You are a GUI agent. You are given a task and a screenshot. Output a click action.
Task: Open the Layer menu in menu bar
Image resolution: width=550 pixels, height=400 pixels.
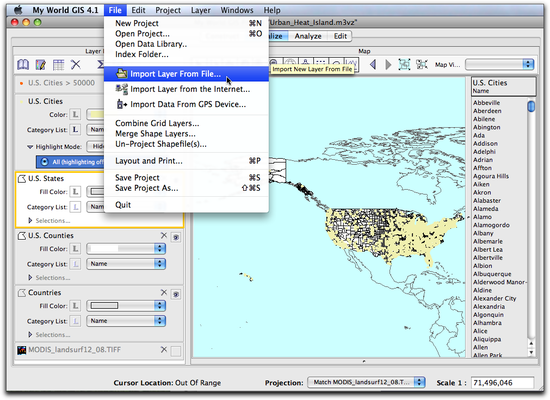pos(201,10)
